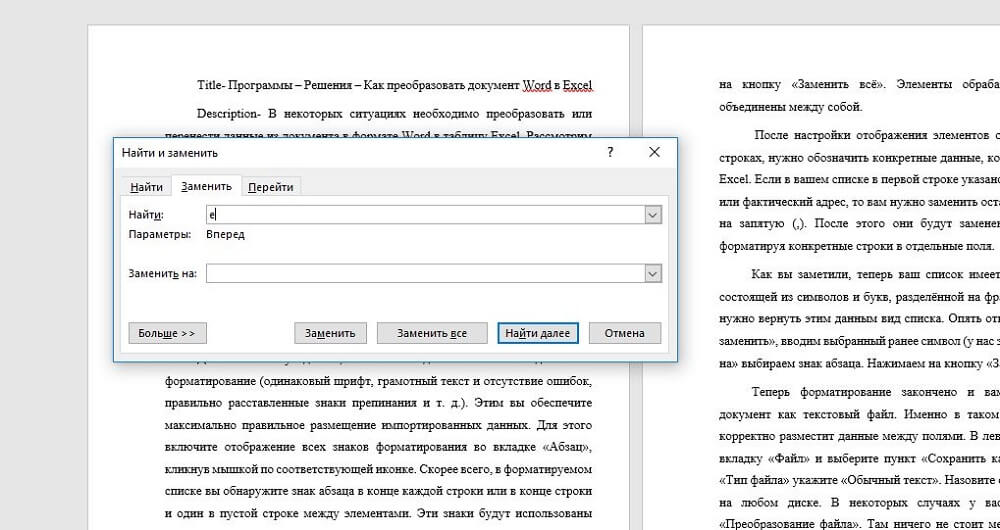Expand more options with Больше >>

[166, 333]
